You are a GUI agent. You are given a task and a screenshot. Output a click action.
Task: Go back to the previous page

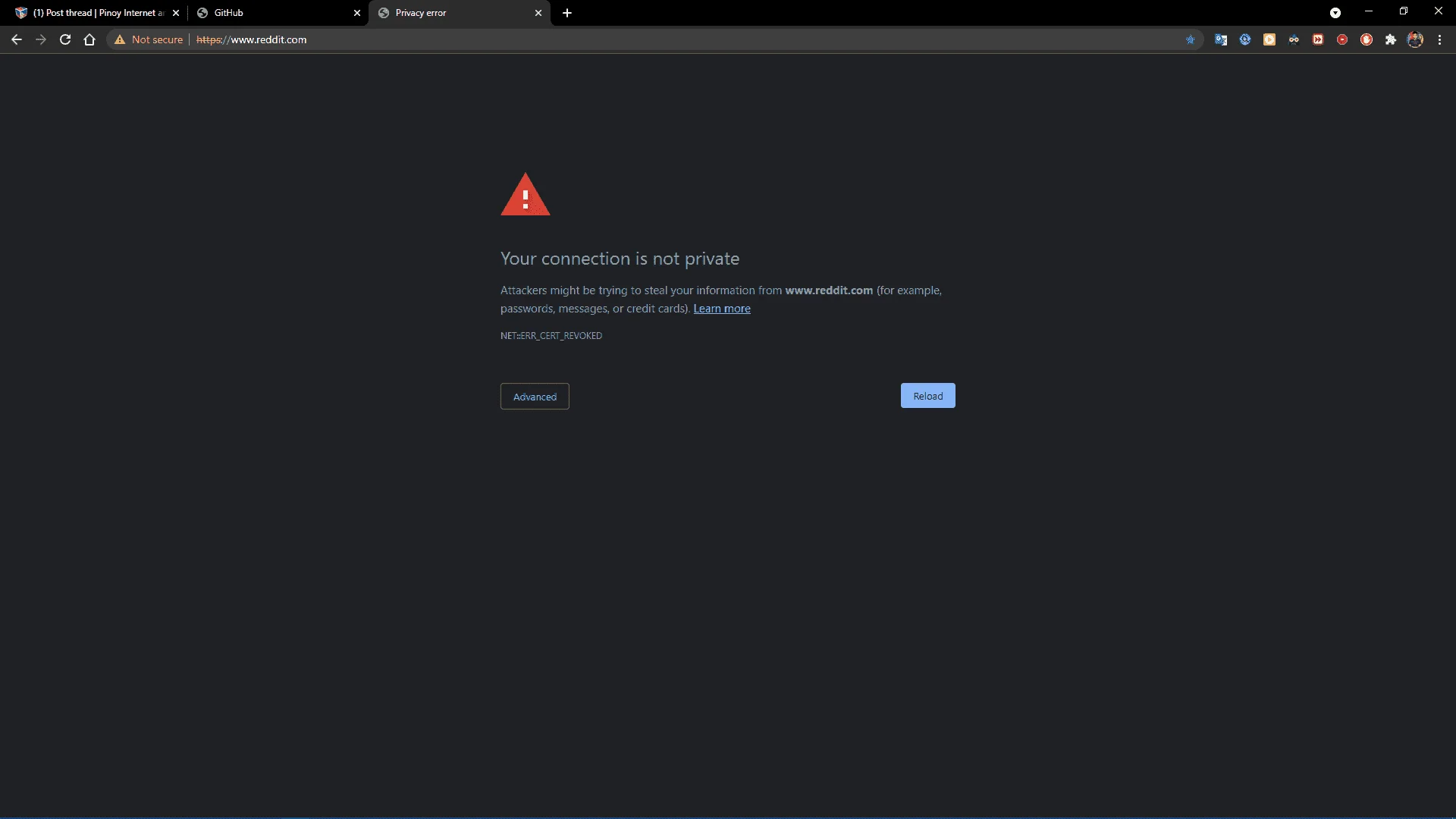coord(17,39)
